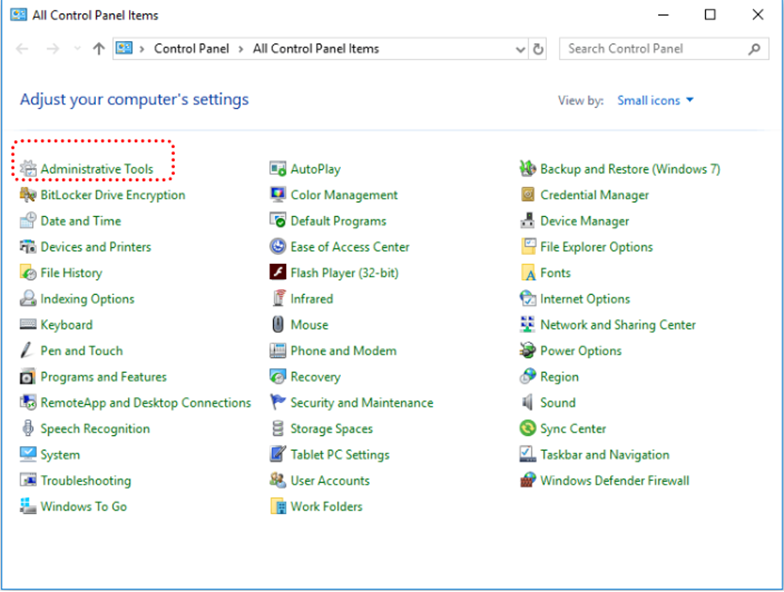Click the Sound speaker icon
Image resolution: width=784 pixels, height=592 pixels.
528,403
